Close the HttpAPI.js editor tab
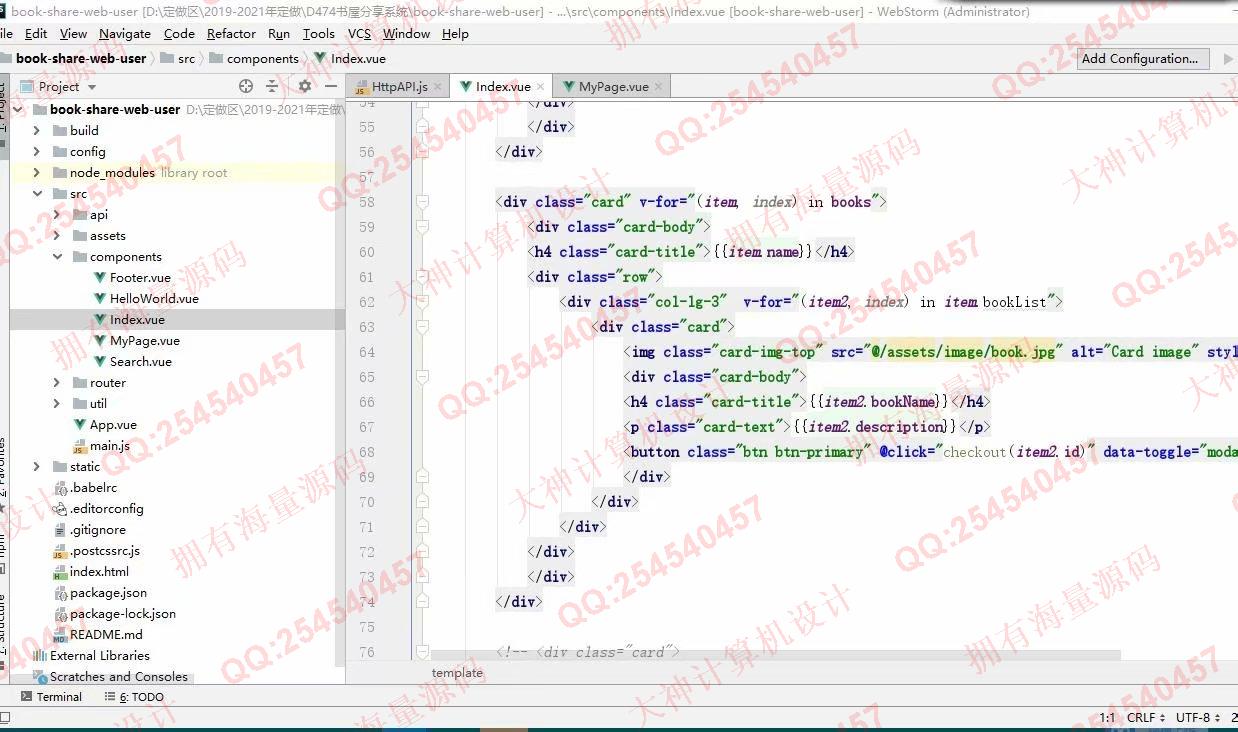This screenshot has height=732, width=1238. click(438, 87)
